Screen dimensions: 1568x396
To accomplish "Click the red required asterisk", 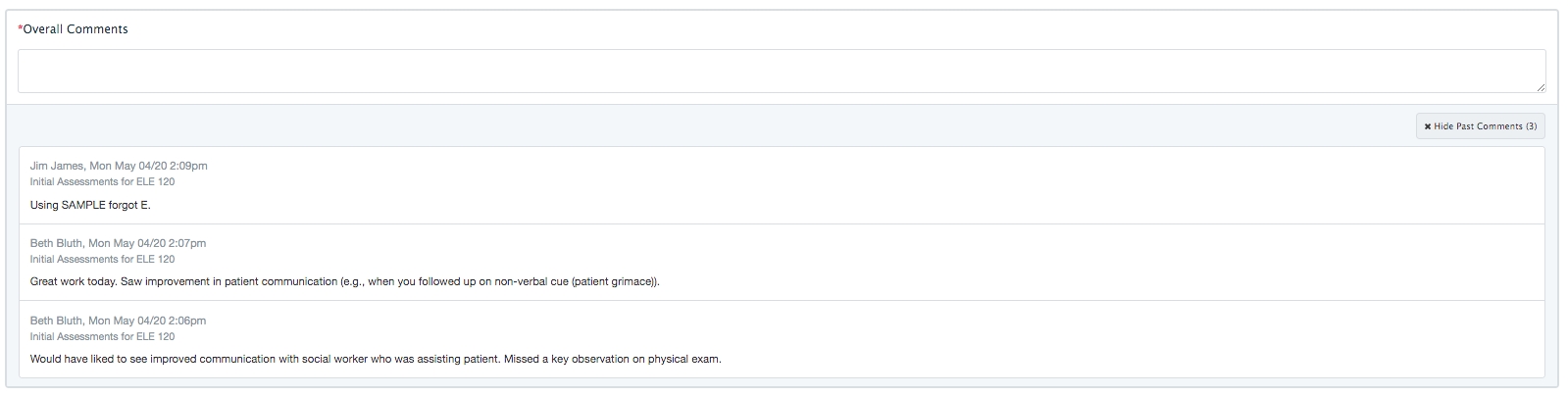I will (x=20, y=29).
